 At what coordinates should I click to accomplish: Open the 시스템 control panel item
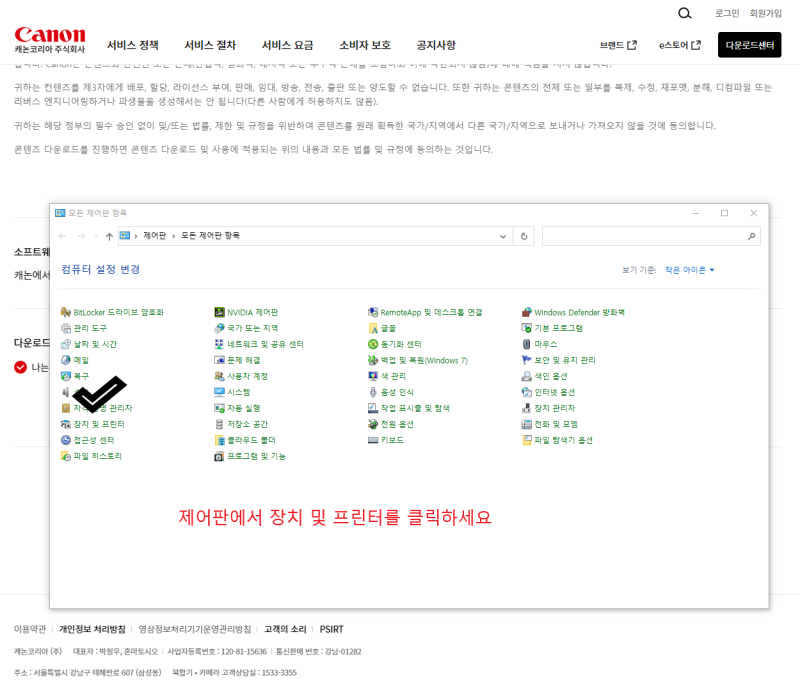click(x=238, y=391)
